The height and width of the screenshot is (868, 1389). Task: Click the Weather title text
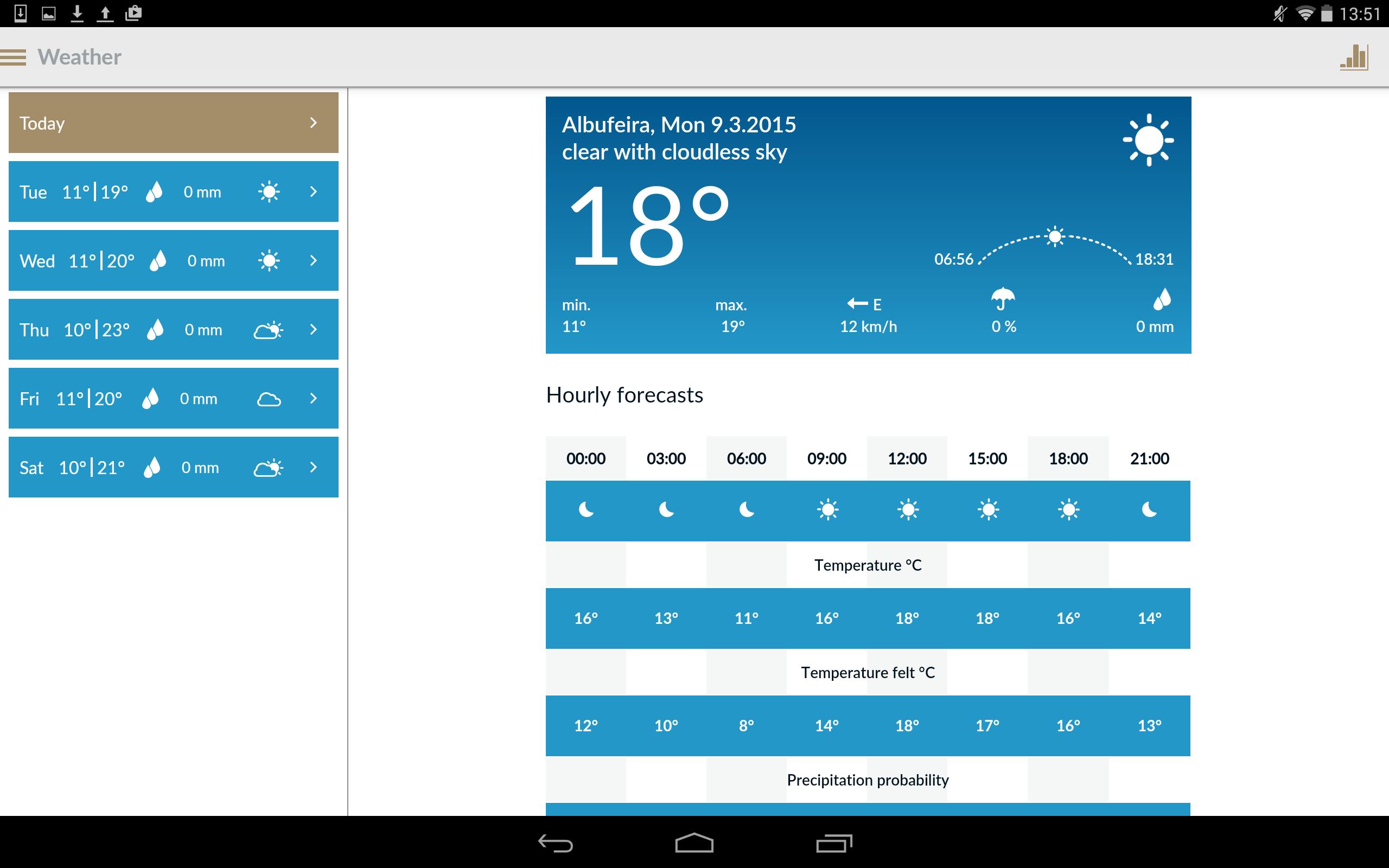[x=79, y=58]
